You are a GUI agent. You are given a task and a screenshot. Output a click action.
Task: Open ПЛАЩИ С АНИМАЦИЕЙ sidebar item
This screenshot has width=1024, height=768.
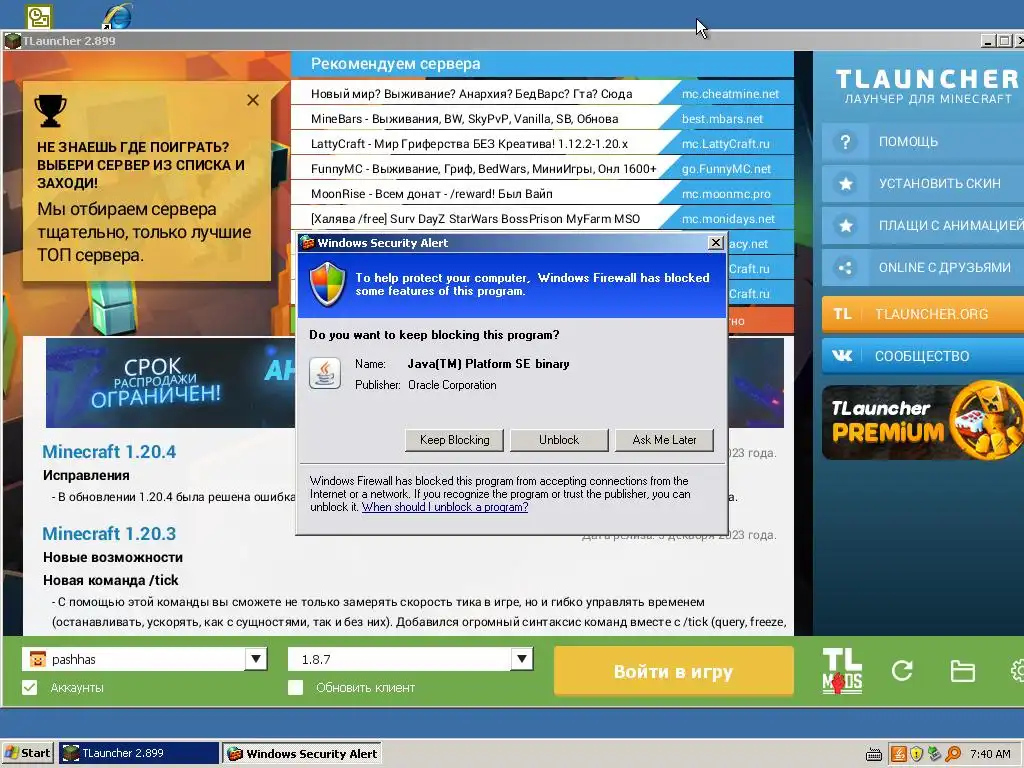[x=923, y=225]
